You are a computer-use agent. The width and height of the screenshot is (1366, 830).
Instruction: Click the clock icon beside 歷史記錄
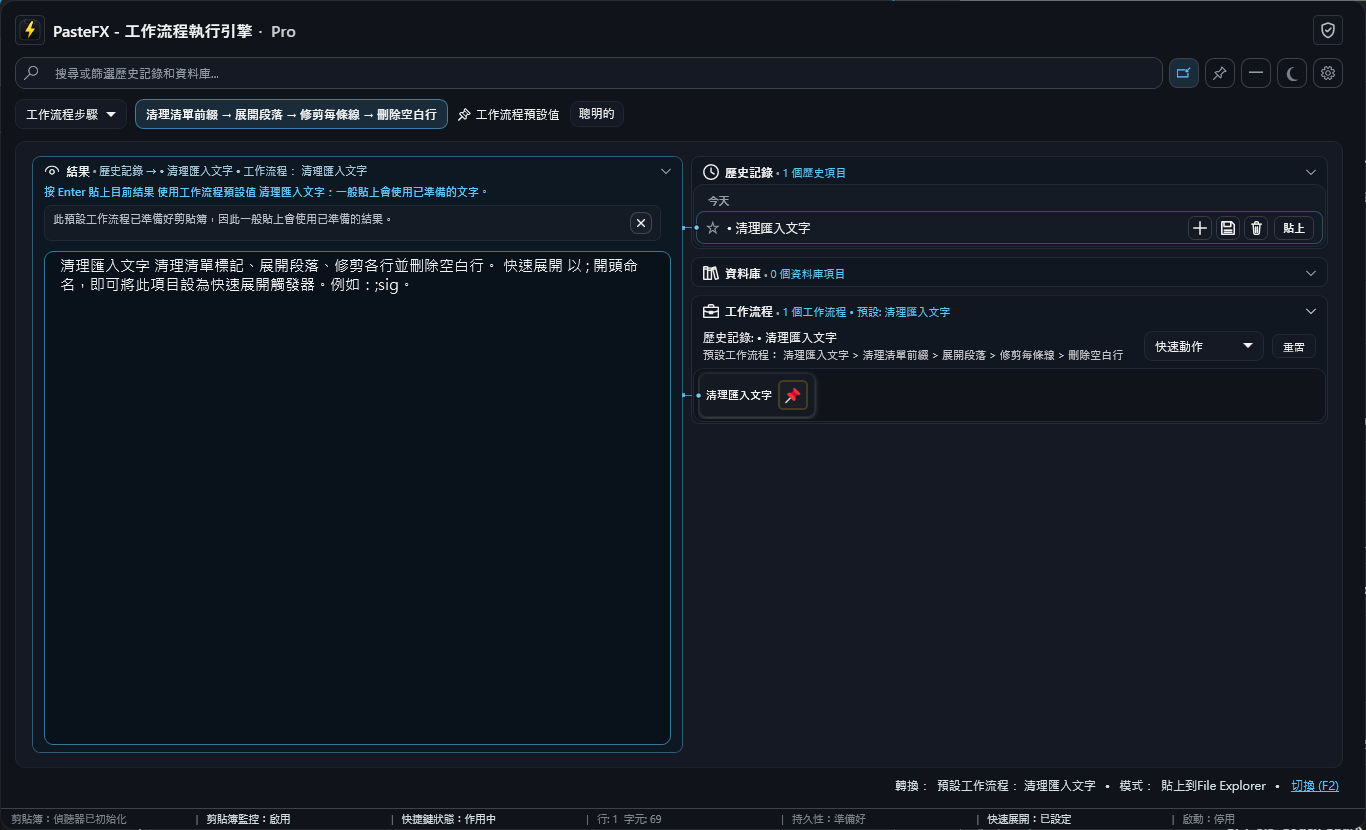tap(712, 172)
